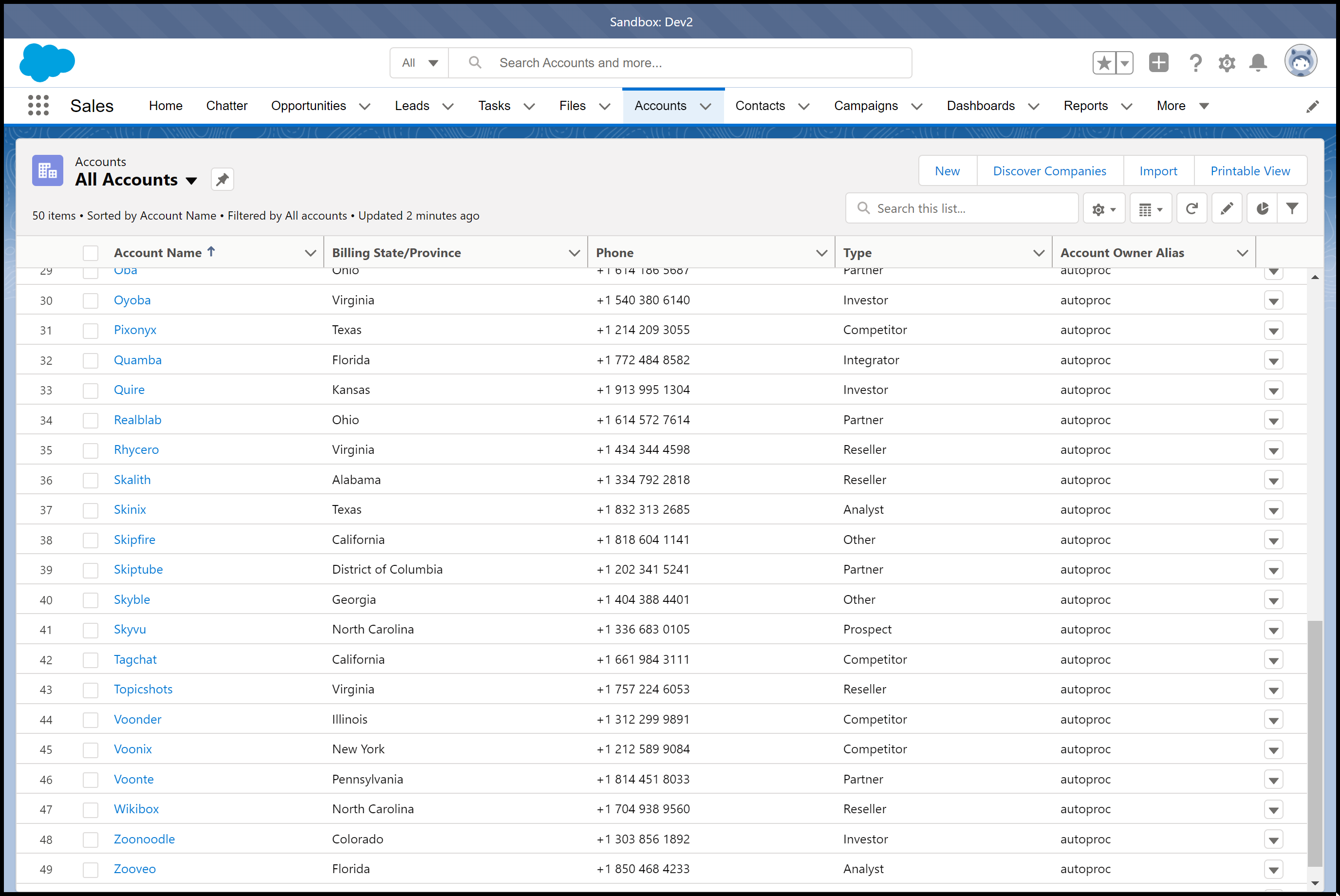Select the Rhycero row checkbox
1340x896 pixels.
click(x=90, y=450)
